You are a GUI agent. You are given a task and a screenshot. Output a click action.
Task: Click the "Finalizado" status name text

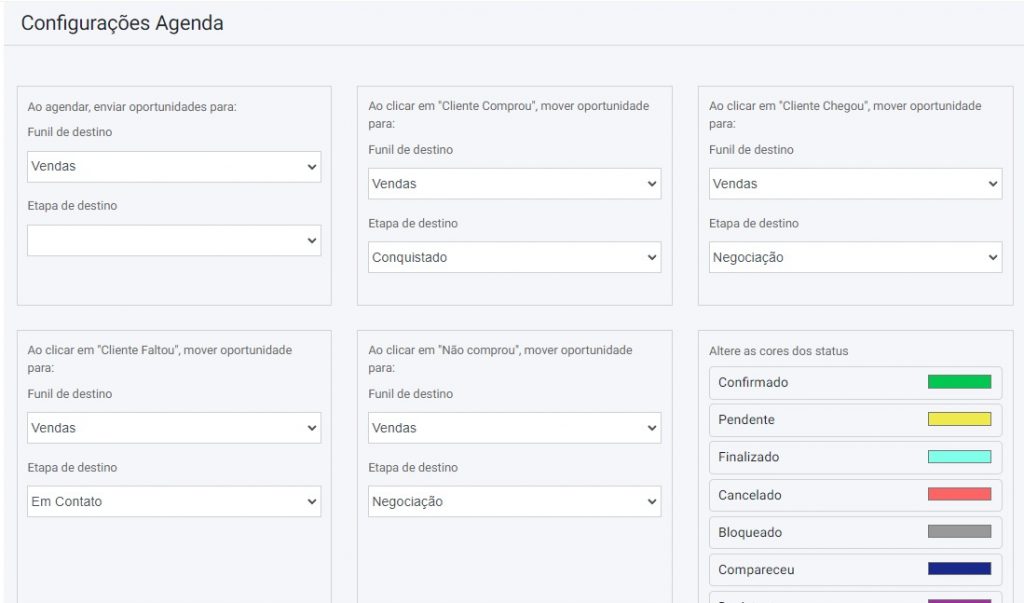point(748,457)
